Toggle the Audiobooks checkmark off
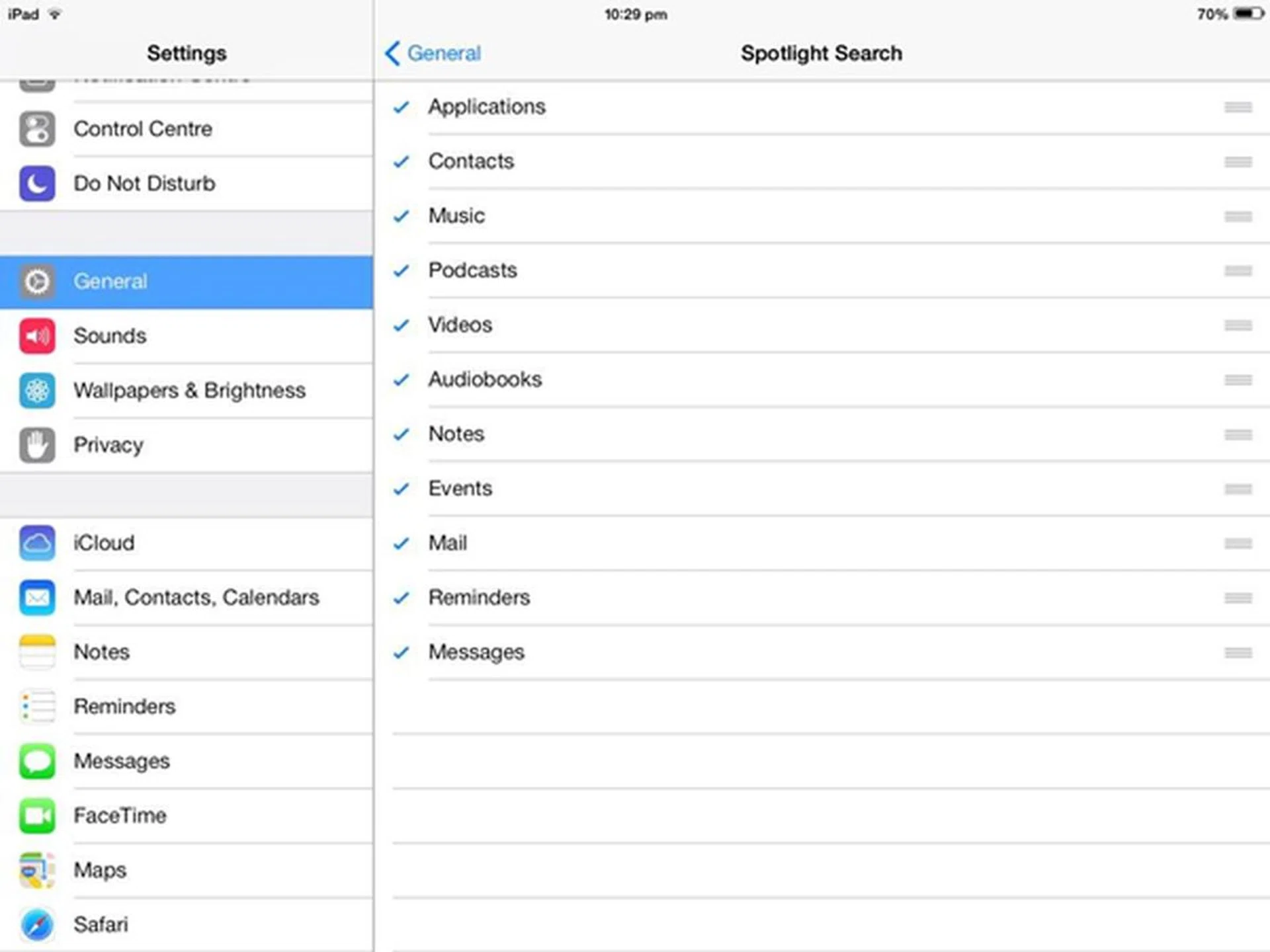 (401, 379)
